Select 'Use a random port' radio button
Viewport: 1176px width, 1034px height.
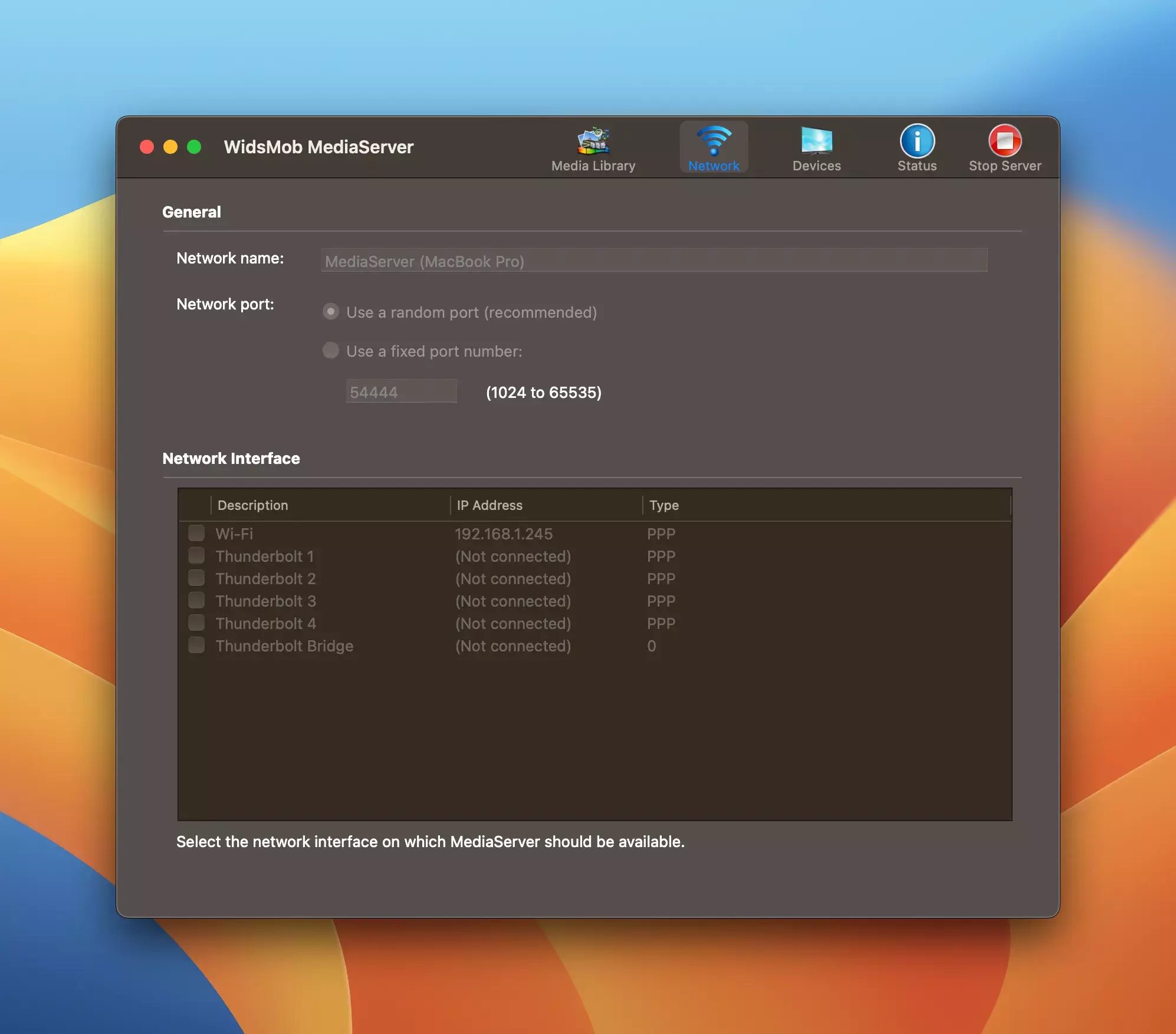tap(331, 312)
